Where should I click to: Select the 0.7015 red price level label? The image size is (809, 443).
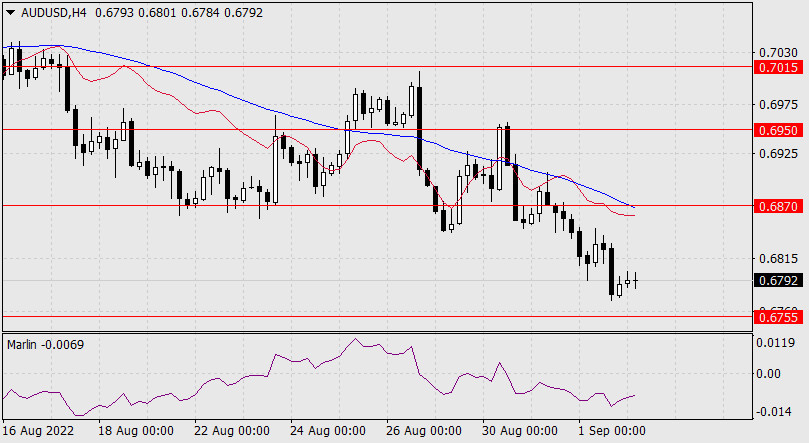[x=779, y=68]
